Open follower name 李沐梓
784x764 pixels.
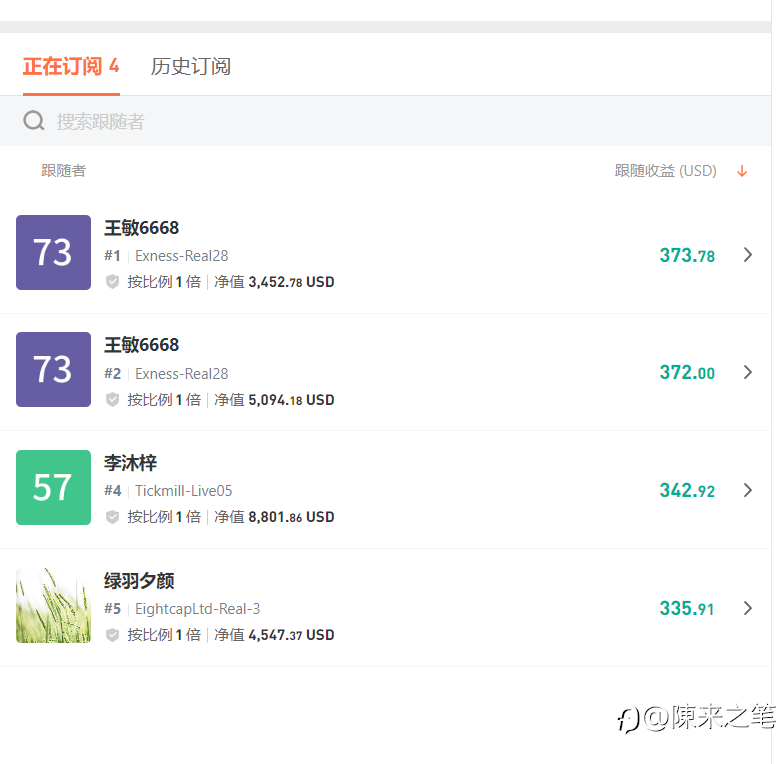pyautogui.click(x=130, y=463)
